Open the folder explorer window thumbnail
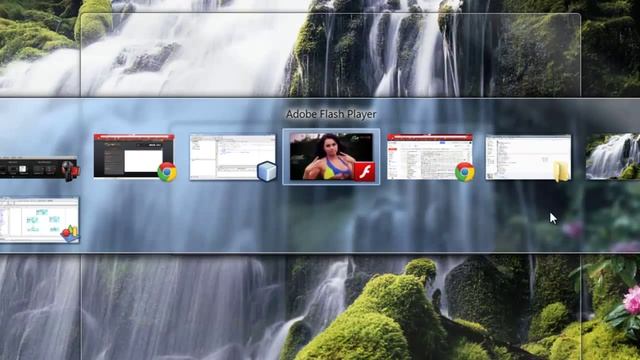The image size is (640, 360). tap(528, 157)
